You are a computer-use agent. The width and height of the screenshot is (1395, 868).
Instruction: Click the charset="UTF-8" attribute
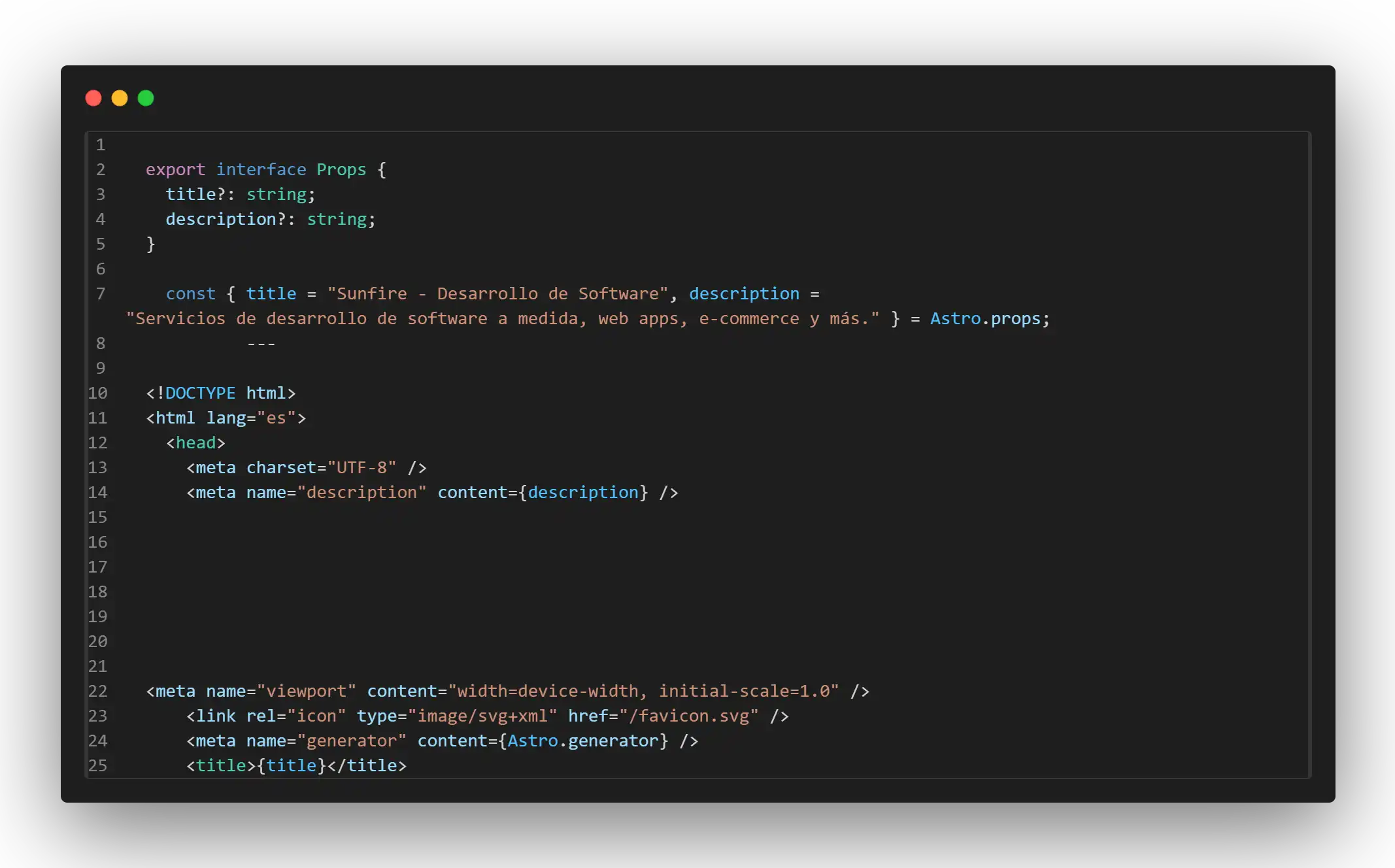tap(321, 467)
